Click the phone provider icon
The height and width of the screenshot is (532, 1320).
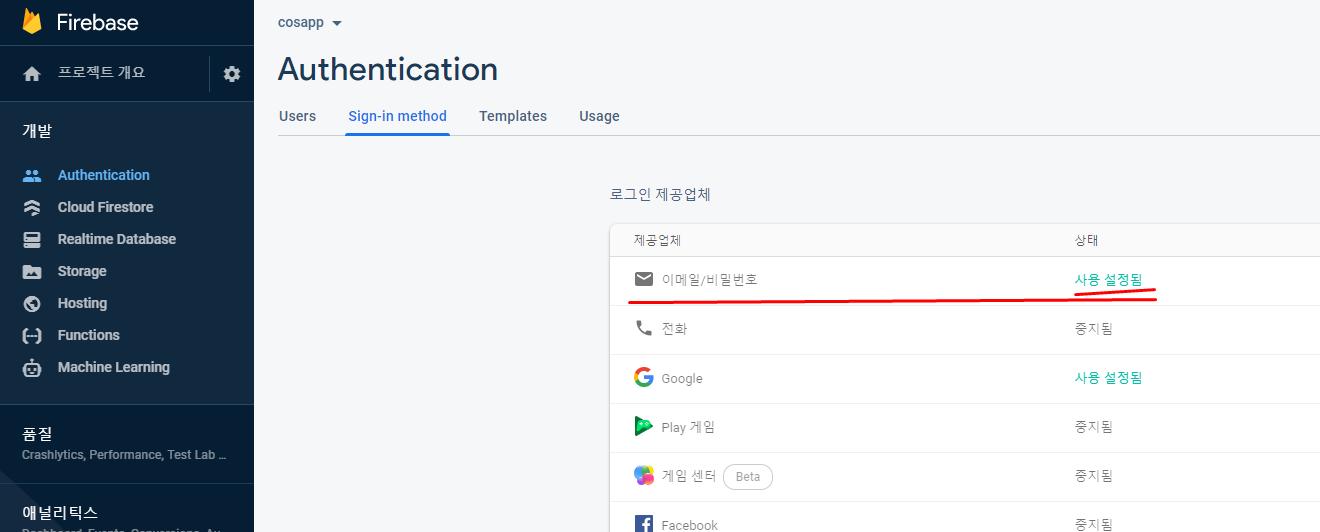pyautogui.click(x=644, y=328)
